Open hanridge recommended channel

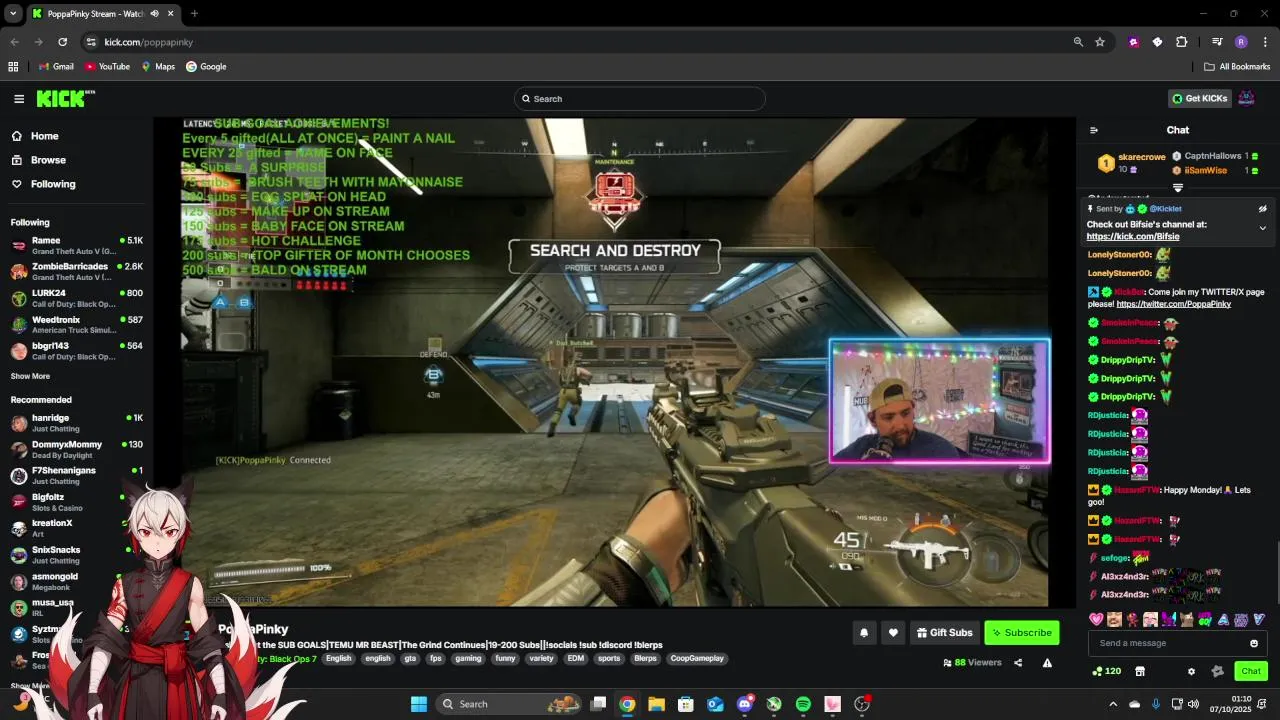click(x=77, y=423)
